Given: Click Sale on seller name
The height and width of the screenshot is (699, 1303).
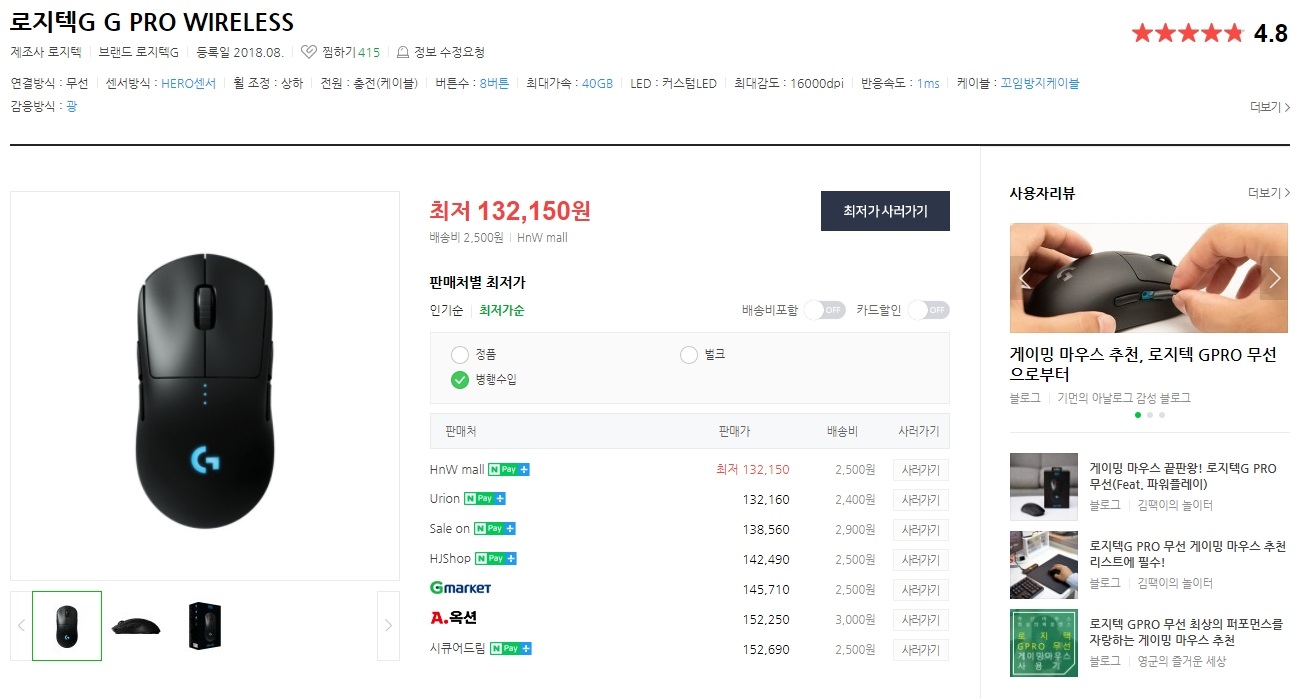Looking at the screenshot, I should click(450, 528).
